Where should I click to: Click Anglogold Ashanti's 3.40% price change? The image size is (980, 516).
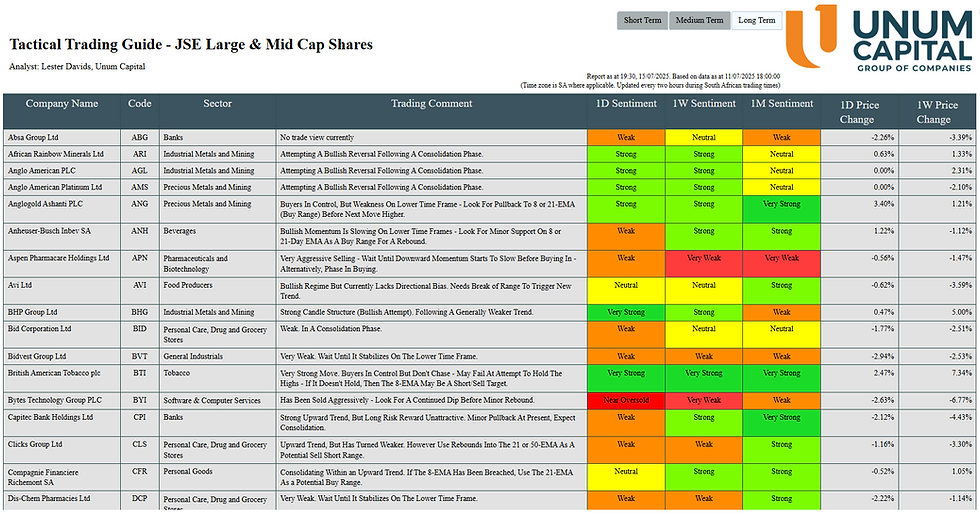(x=884, y=204)
